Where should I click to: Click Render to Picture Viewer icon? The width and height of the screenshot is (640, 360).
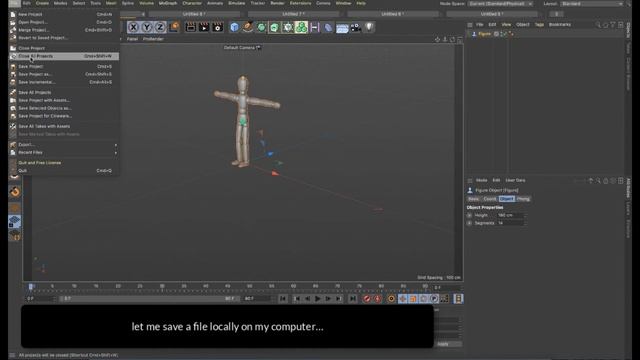click(x=204, y=27)
